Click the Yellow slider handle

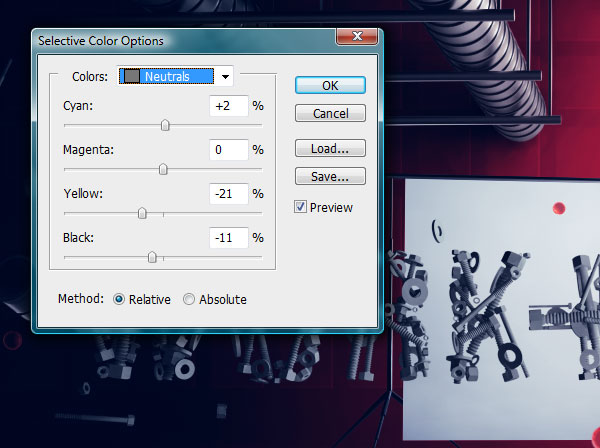pos(142,213)
